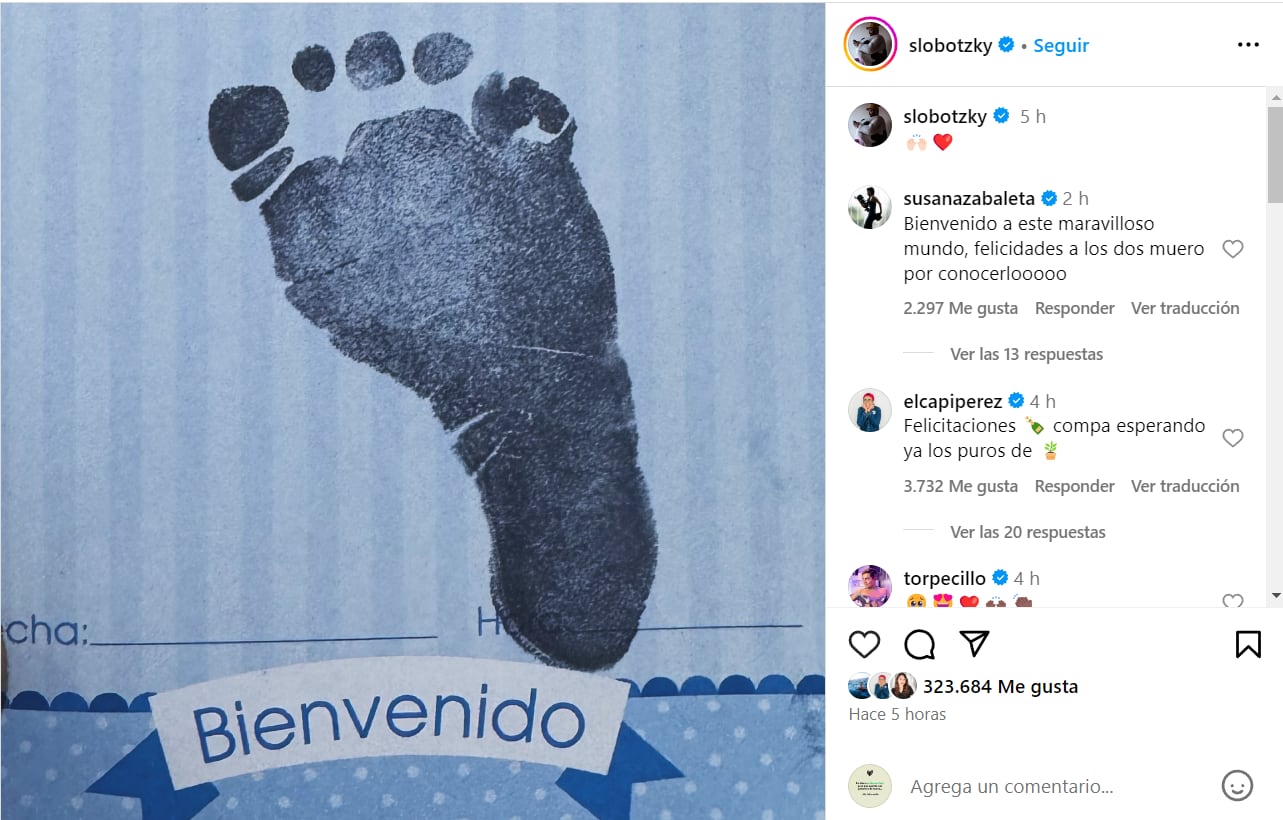Save the post with the bookmark icon
Image resolution: width=1283 pixels, height=820 pixels.
click(1248, 644)
